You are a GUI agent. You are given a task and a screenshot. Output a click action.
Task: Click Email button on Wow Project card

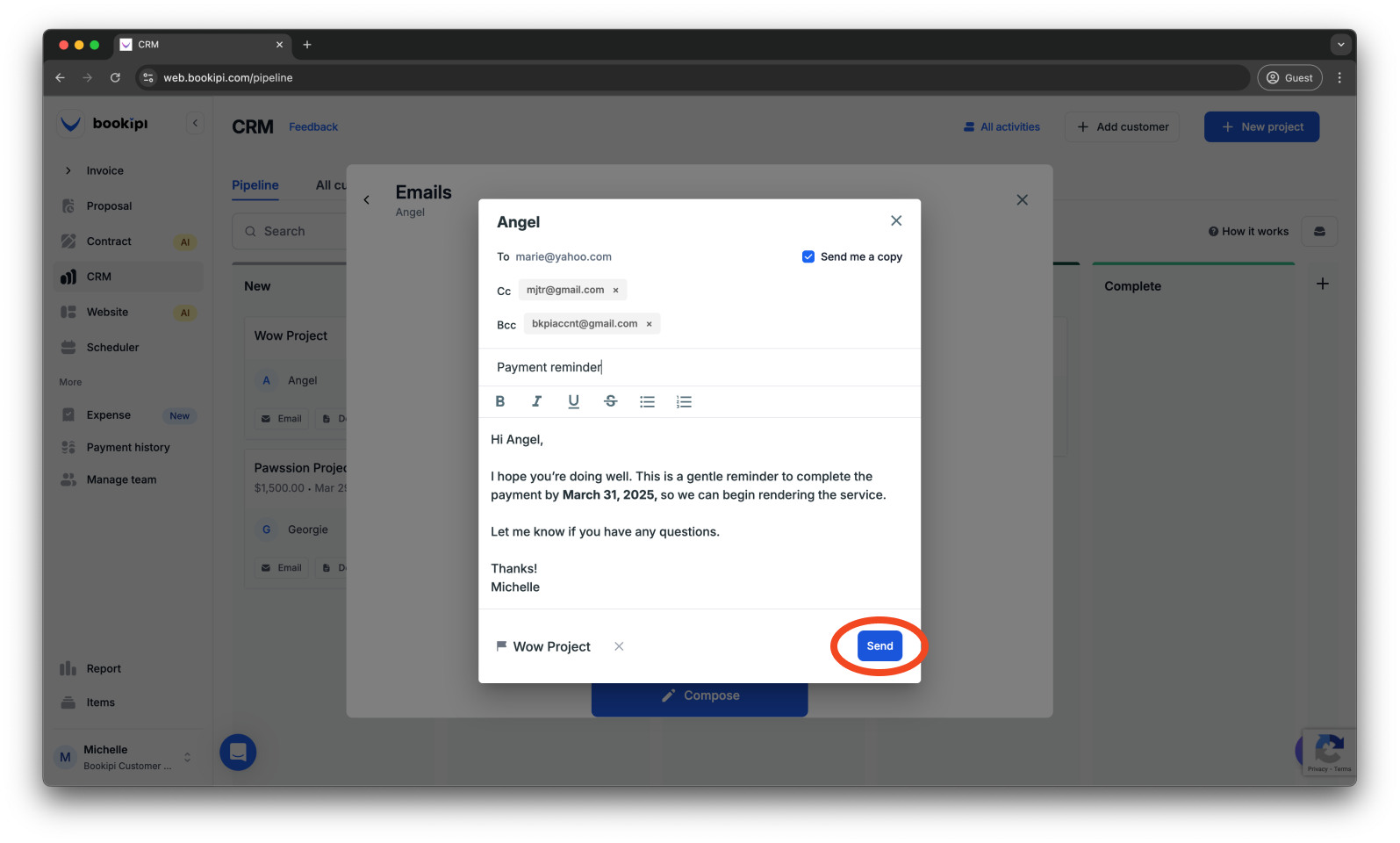pos(281,419)
